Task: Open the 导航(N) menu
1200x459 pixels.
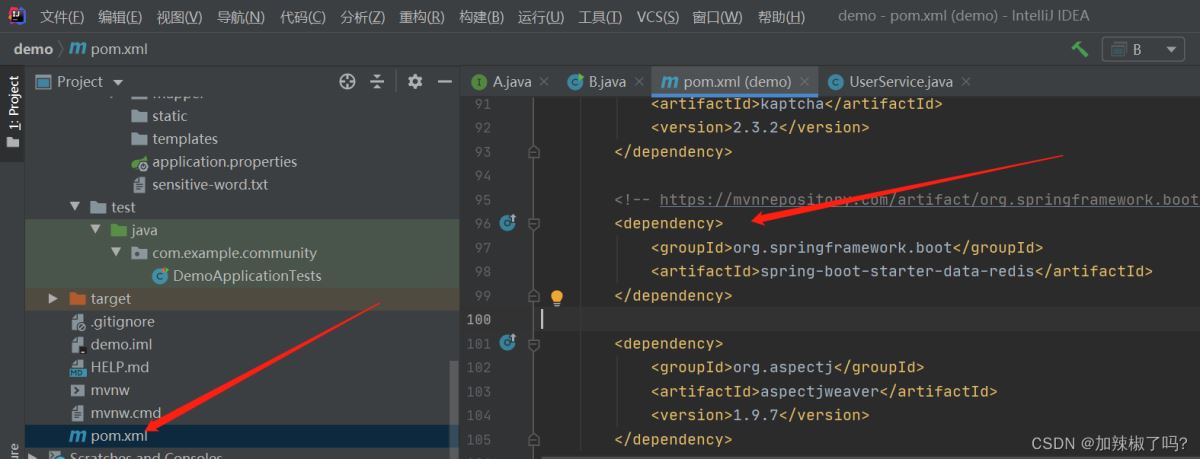Action: click(x=240, y=16)
